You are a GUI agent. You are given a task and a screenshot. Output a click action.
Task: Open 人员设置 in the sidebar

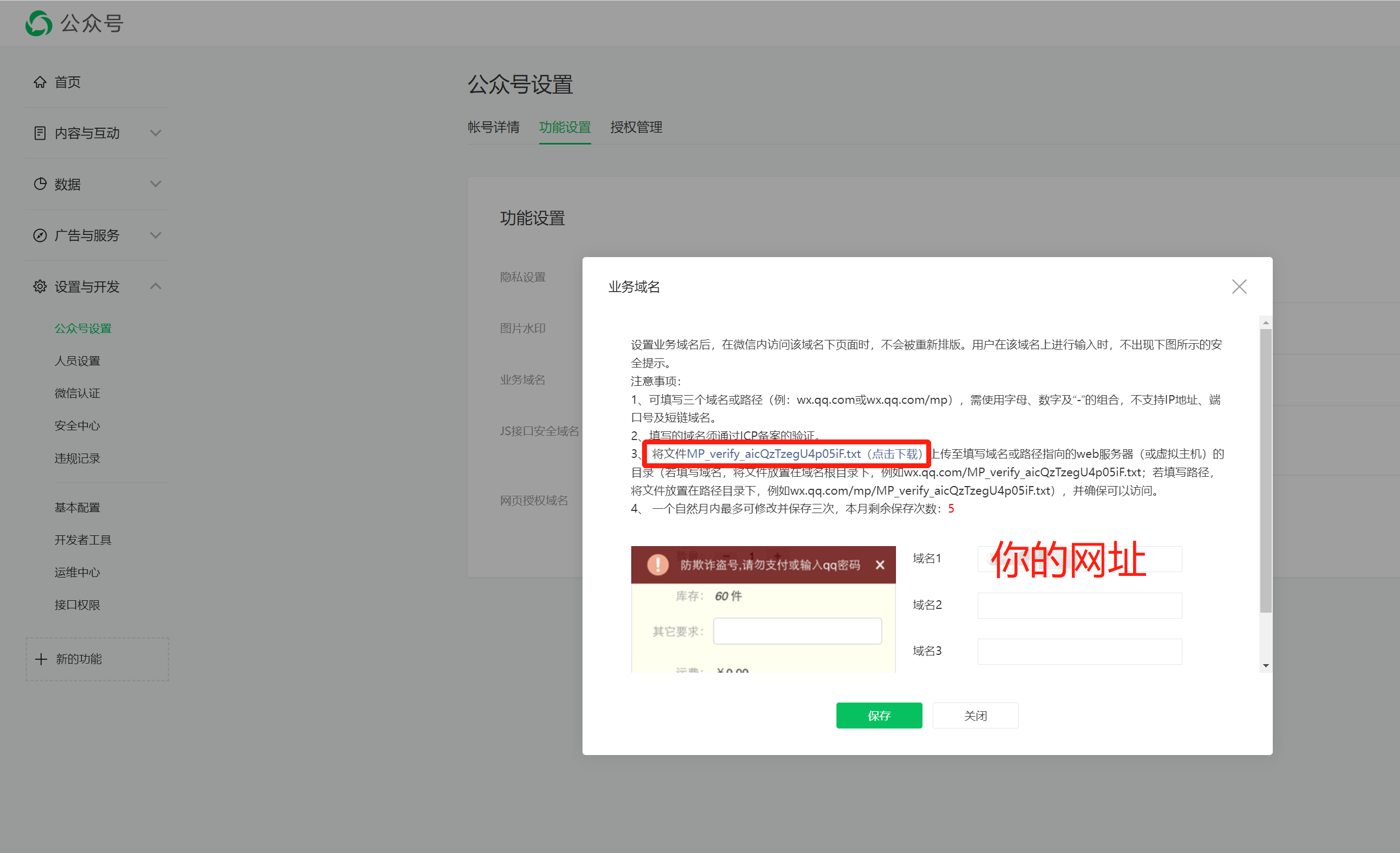point(77,360)
